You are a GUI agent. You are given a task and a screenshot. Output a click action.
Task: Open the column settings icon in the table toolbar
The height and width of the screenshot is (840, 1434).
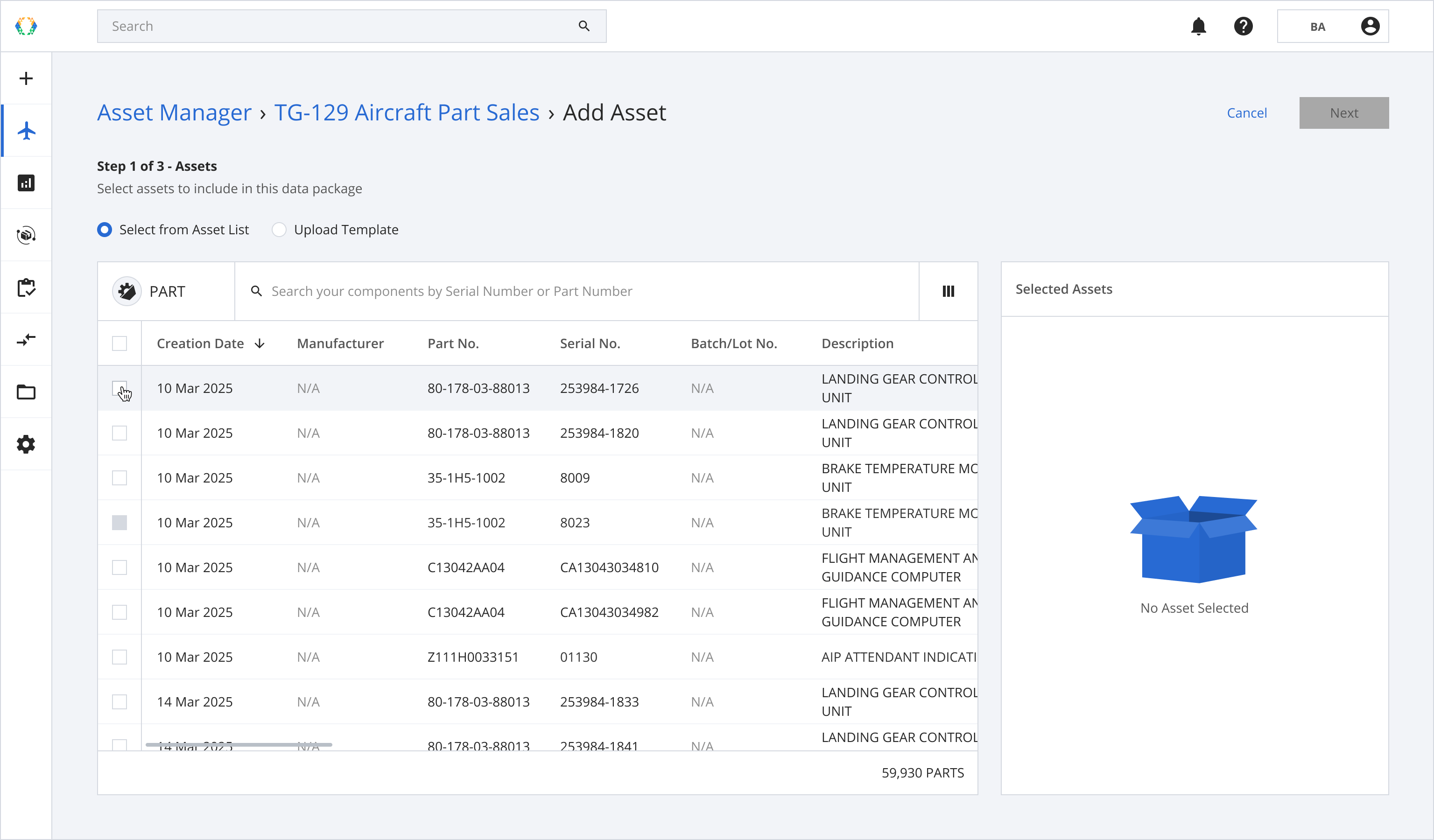pyautogui.click(x=948, y=291)
